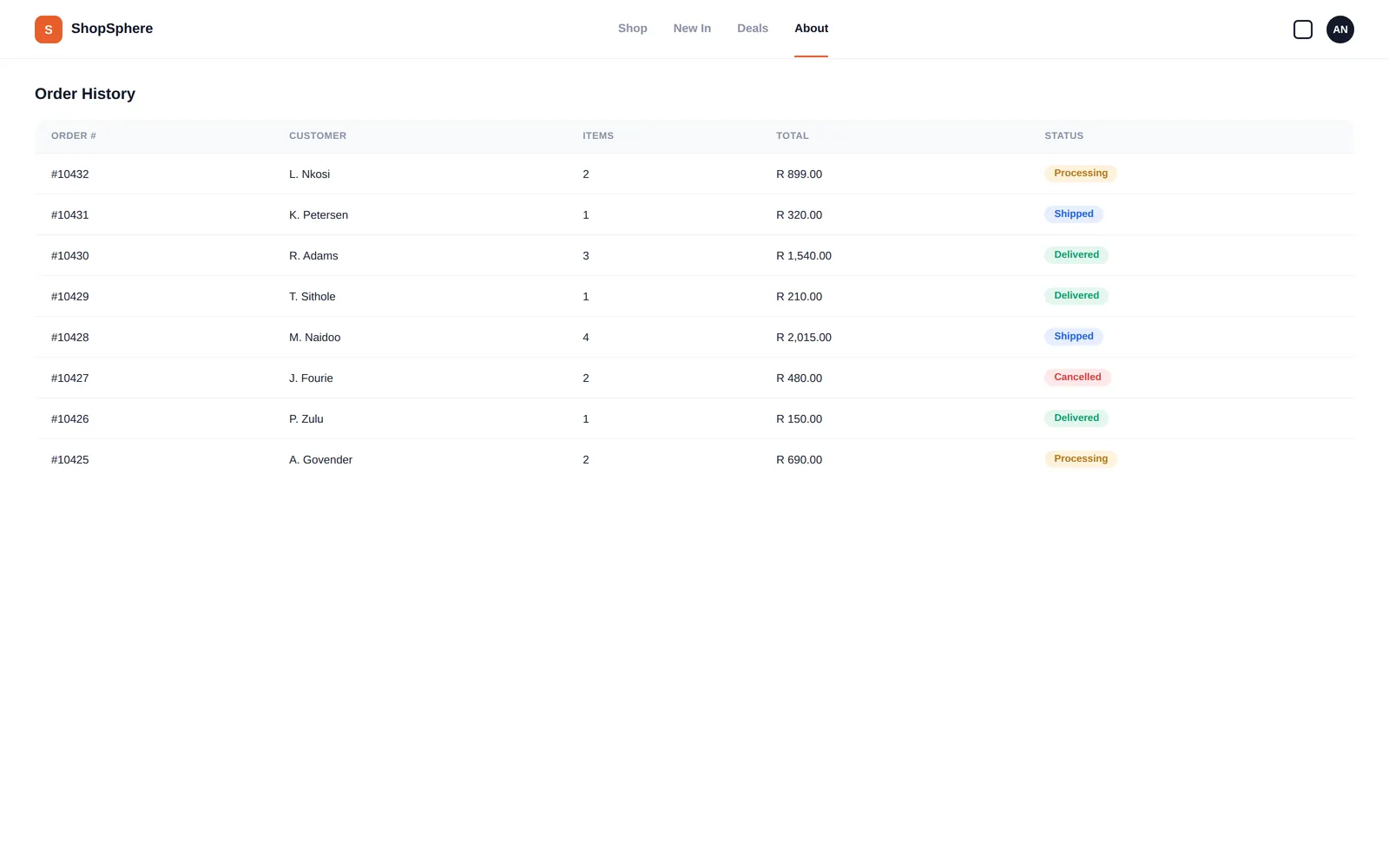Click the Cancelled status badge
Image resolution: width=1389 pixels, height=868 pixels.
pos(1077,378)
